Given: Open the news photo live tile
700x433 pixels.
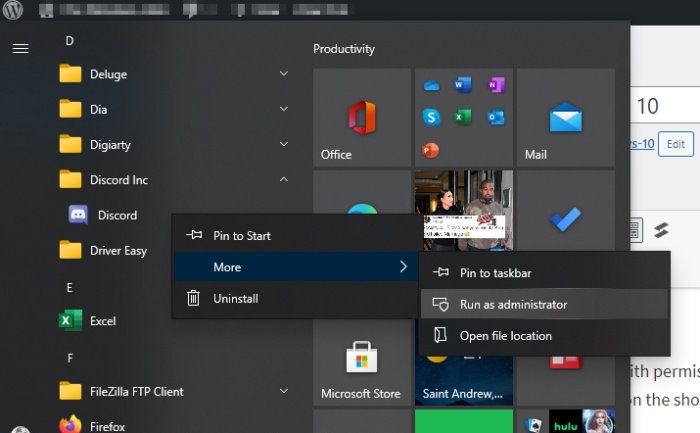Looking at the screenshot, I should coord(464,211).
